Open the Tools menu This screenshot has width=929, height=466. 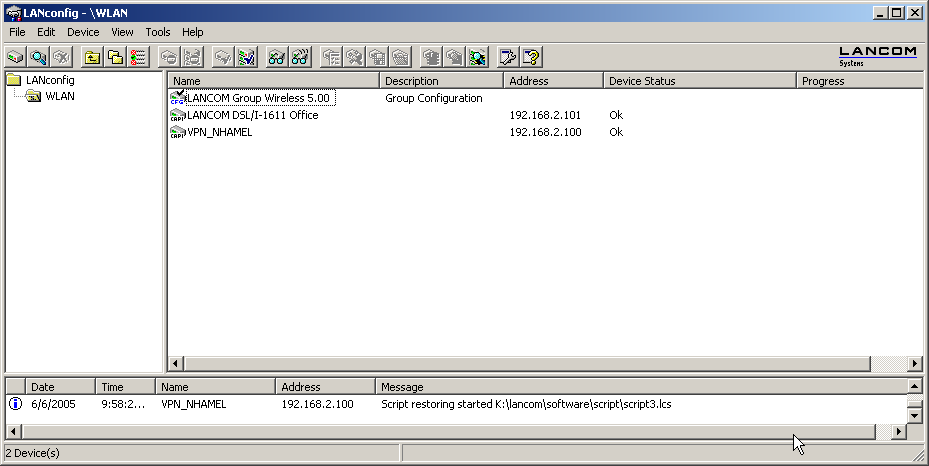[x=157, y=32]
